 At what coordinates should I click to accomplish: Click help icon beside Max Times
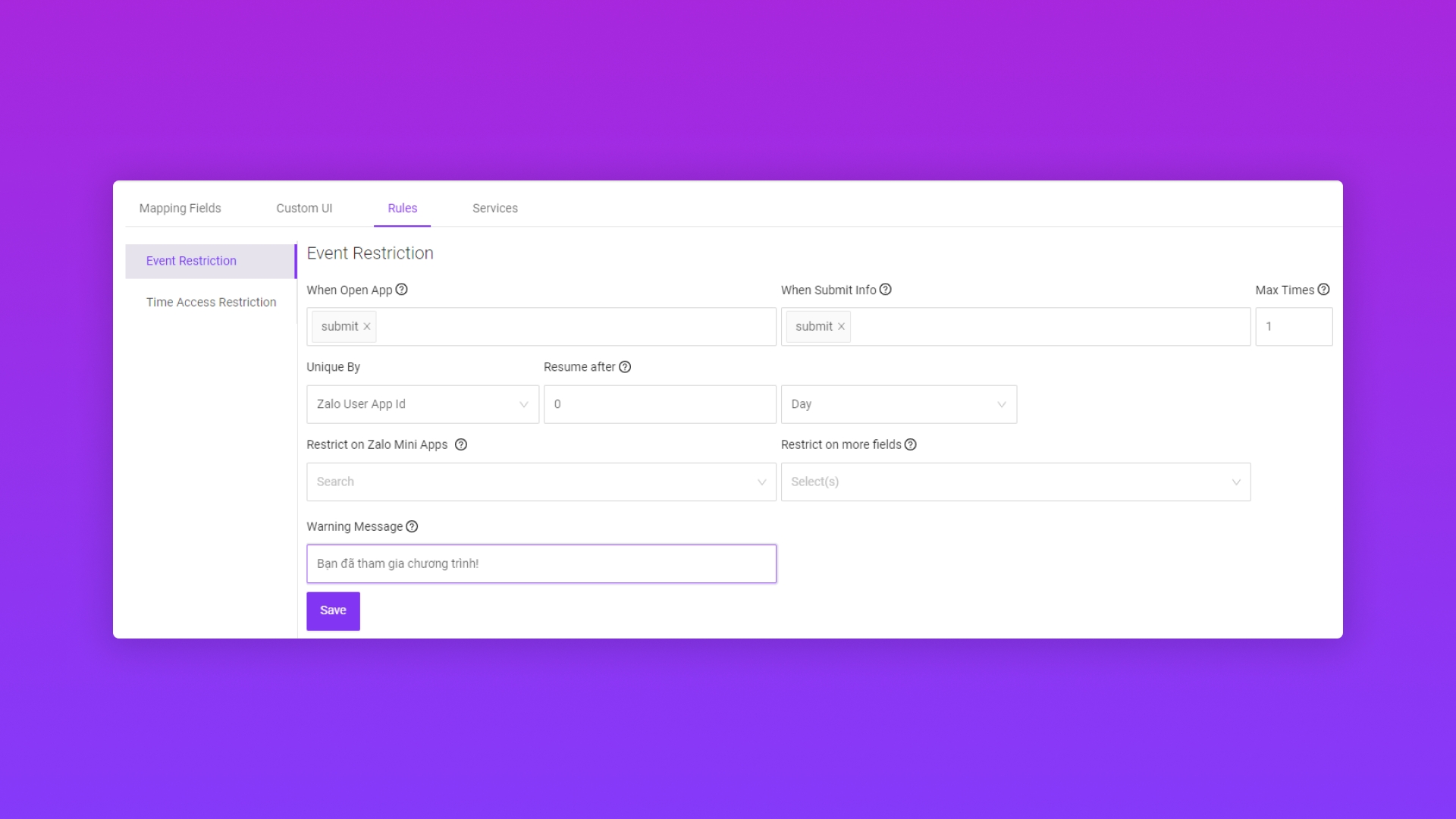(1323, 290)
